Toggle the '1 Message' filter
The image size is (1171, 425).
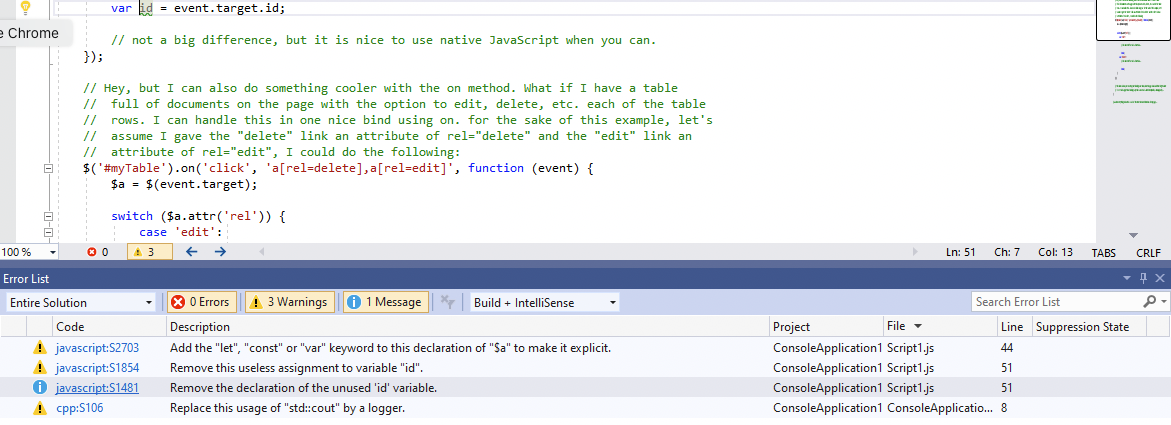coord(386,302)
